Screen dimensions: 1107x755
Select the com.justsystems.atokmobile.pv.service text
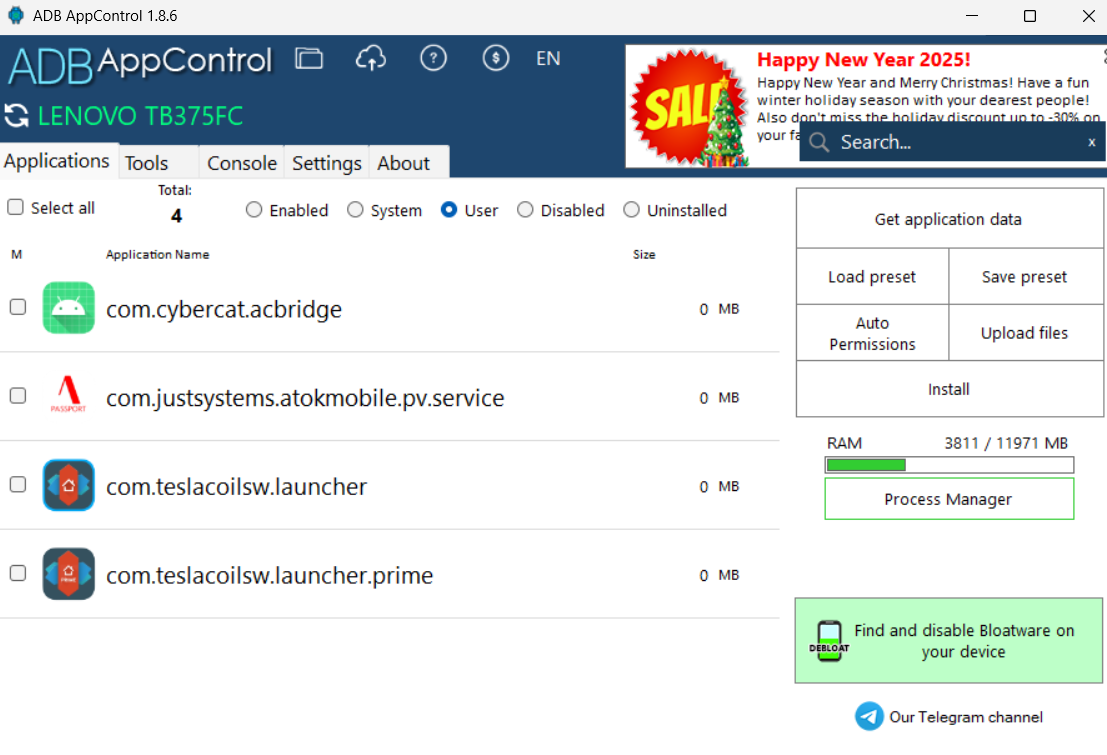click(305, 398)
